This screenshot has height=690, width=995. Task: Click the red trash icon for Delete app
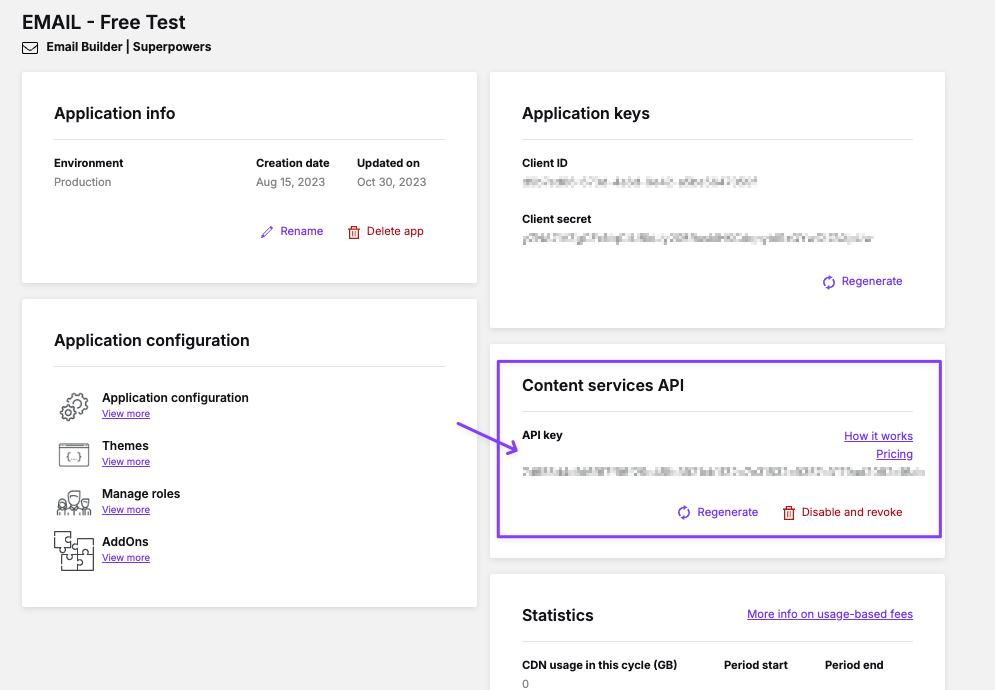pyautogui.click(x=353, y=232)
